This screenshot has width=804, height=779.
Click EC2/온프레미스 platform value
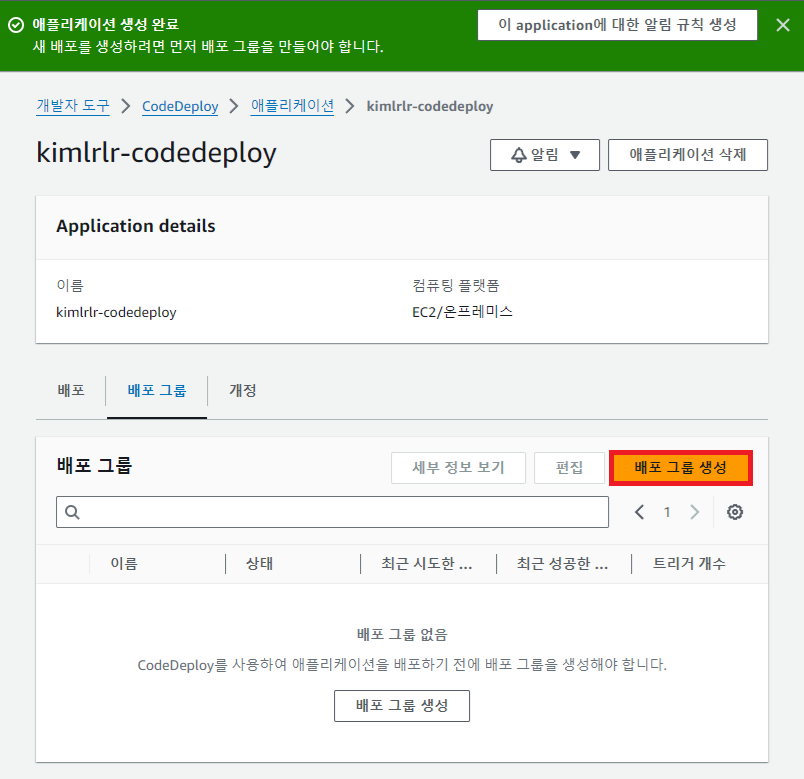coord(462,312)
